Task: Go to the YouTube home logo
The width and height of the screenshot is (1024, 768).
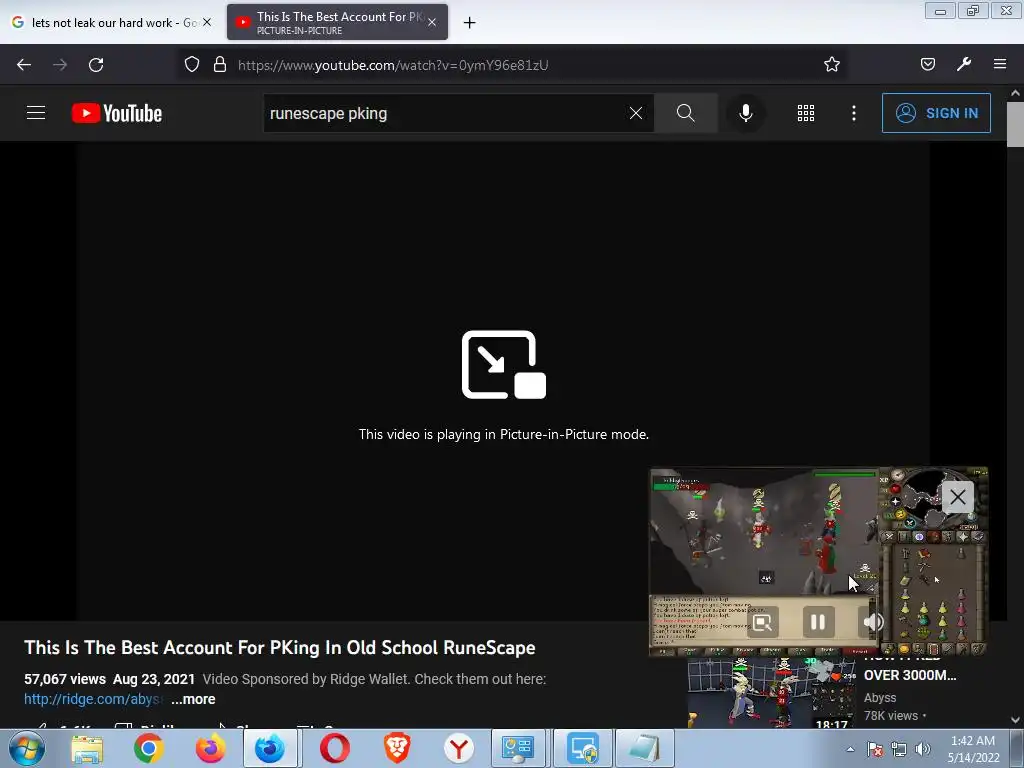Action: click(117, 113)
